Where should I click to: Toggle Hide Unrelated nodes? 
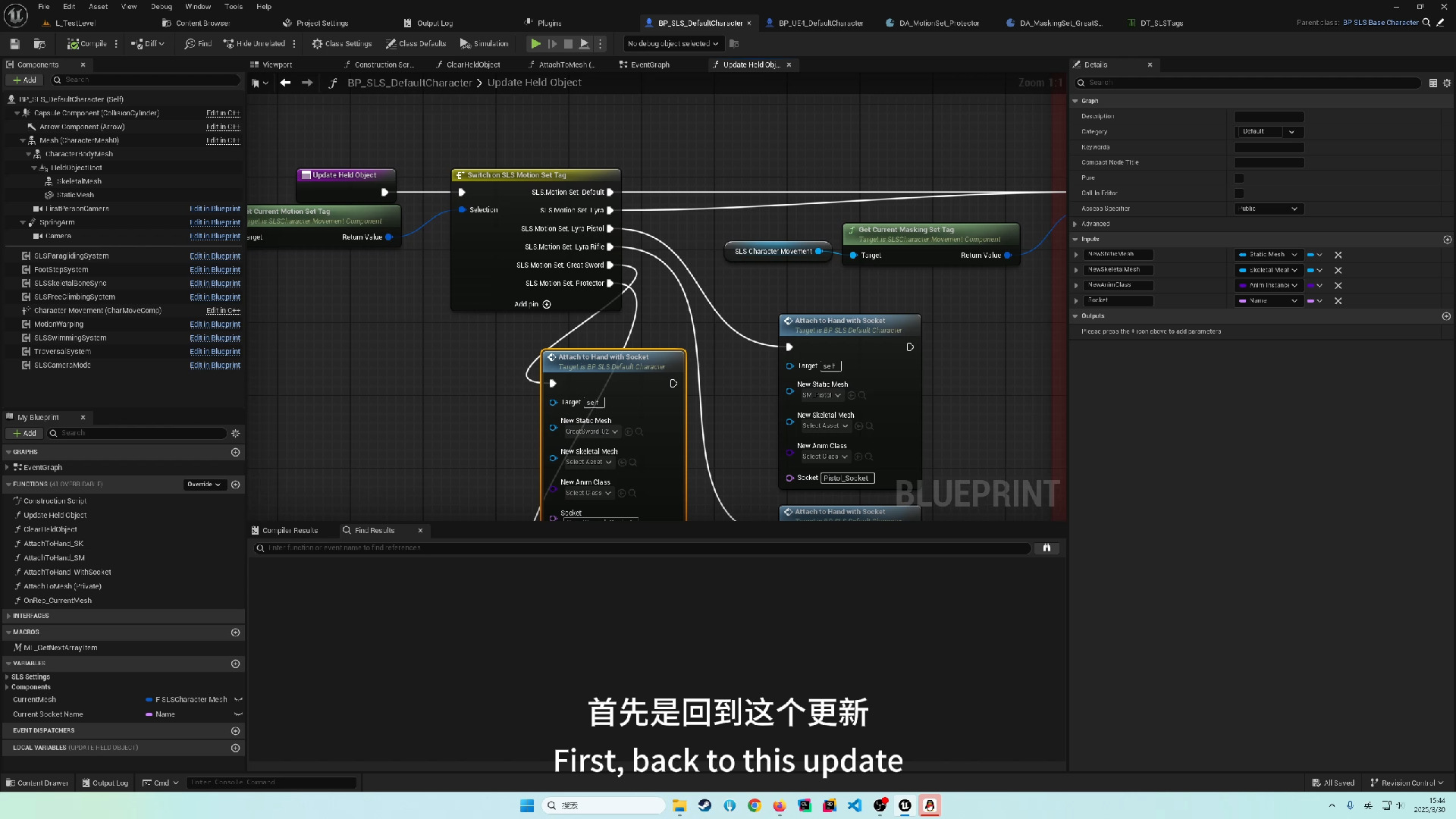(254, 44)
